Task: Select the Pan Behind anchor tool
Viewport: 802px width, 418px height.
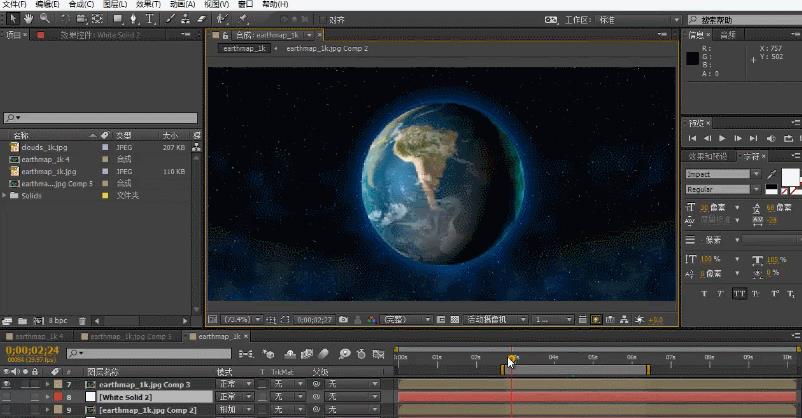Action: 97,19
